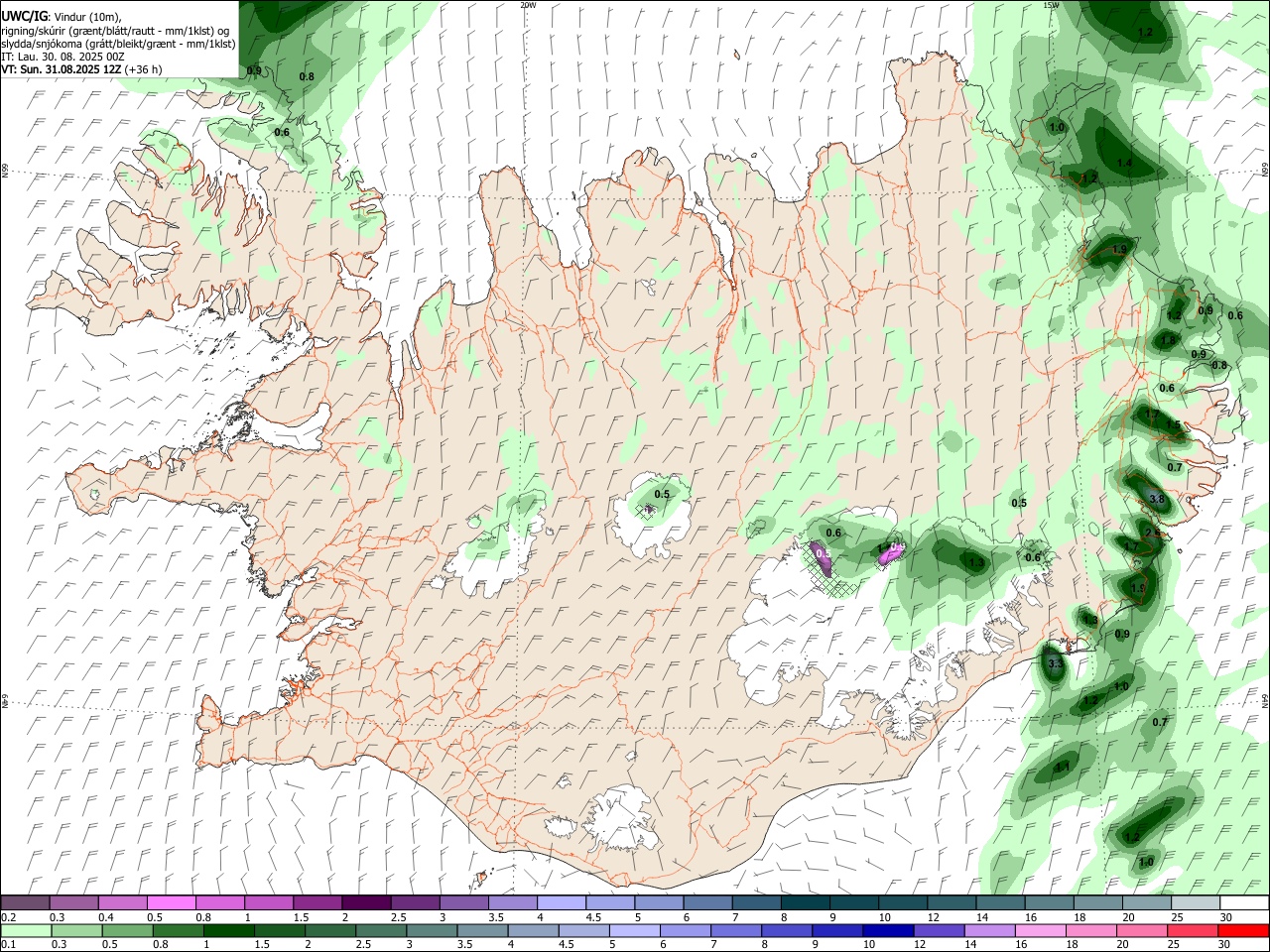The height and width of the screenshot is (952, 1270).
Task: Click the light pink 16–18 swatch in the lower legend row
Action: pos(1040,930)
